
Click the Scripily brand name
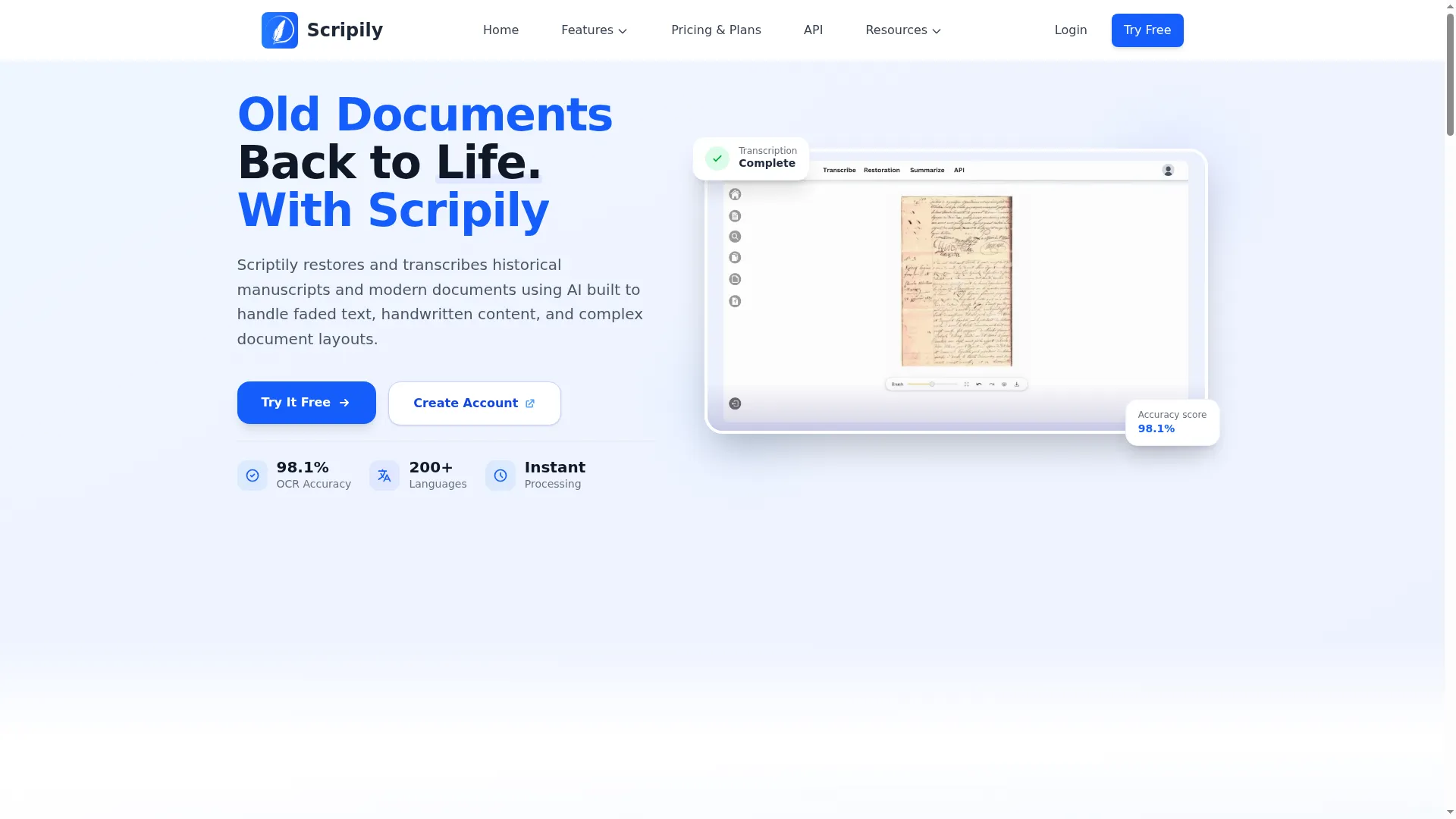tap(345, 30)
